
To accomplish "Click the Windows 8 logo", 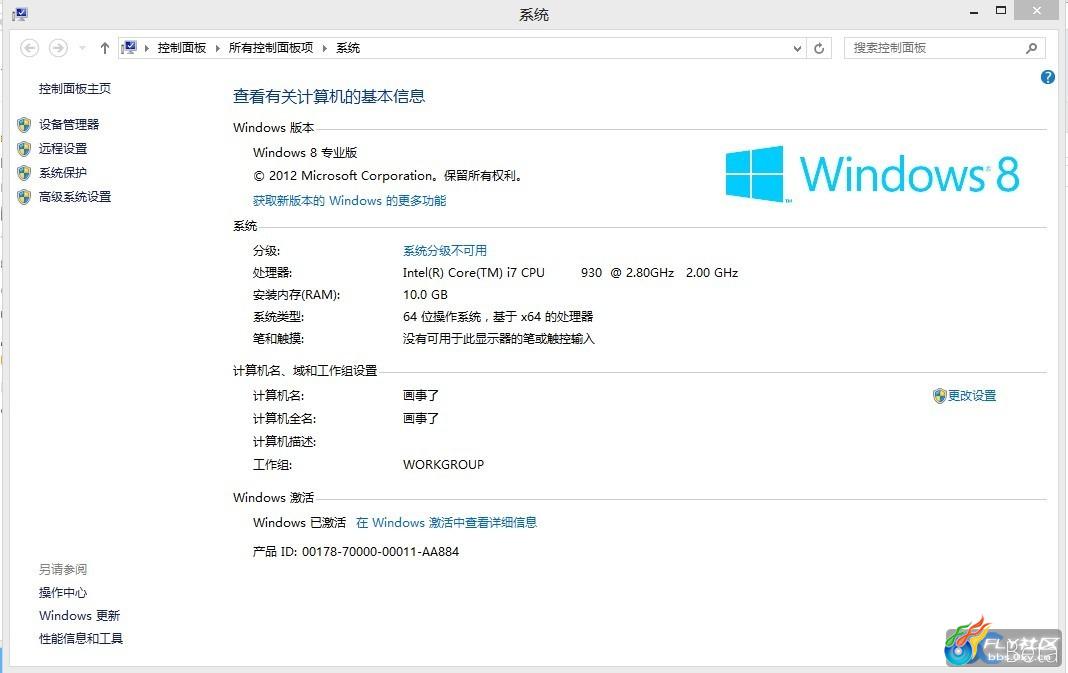I will pyautogui.click(x=873, y=174).
